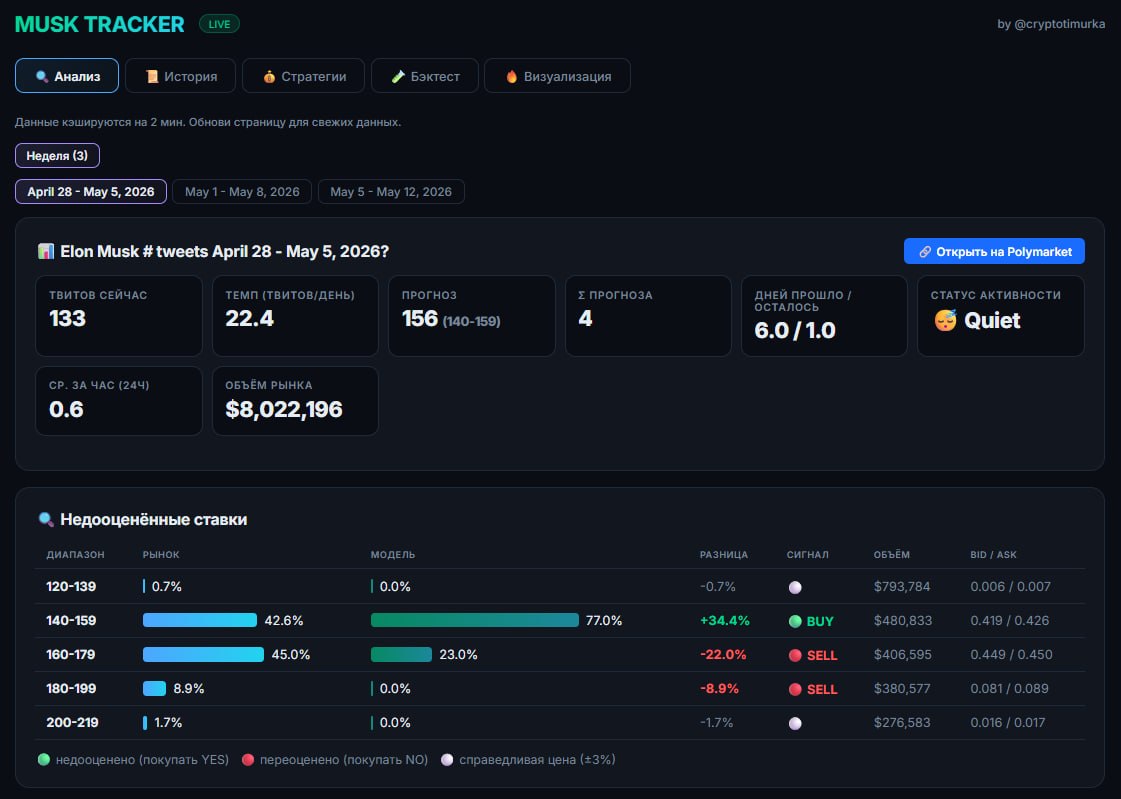Click the 140-159 range row label
The width and height of the screenshot is (1121, 799).
tap(71, 620)
